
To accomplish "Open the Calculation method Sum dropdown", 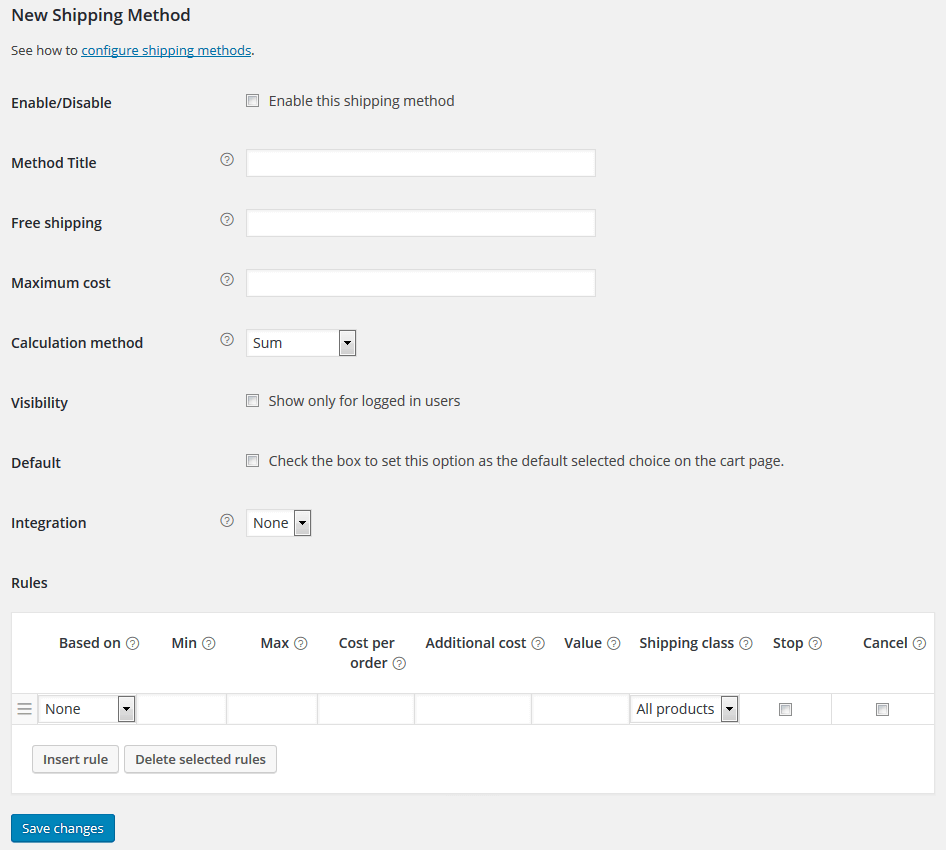I will click(x=301, y=343).
